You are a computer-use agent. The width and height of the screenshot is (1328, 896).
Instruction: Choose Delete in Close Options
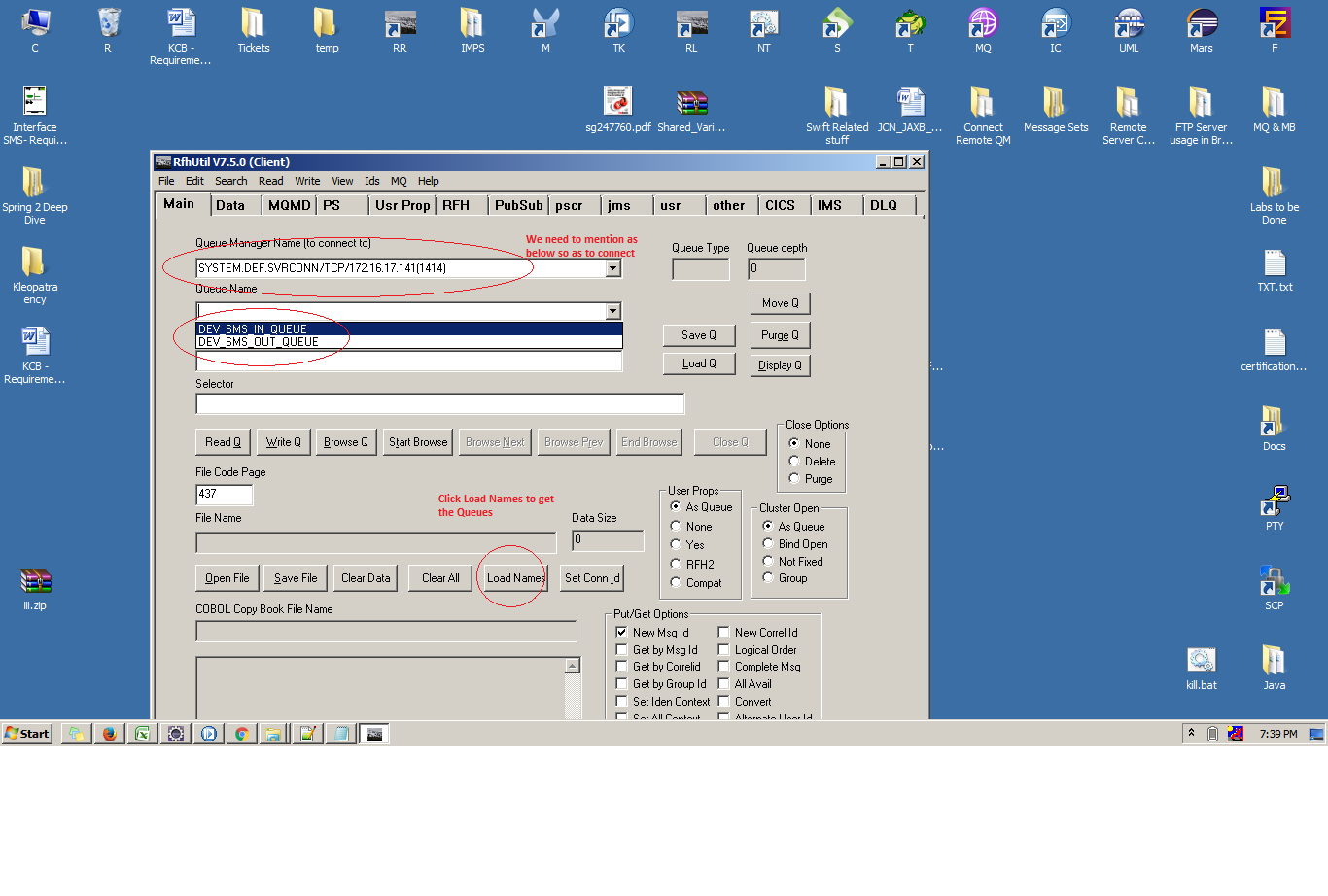coord(796,462)
